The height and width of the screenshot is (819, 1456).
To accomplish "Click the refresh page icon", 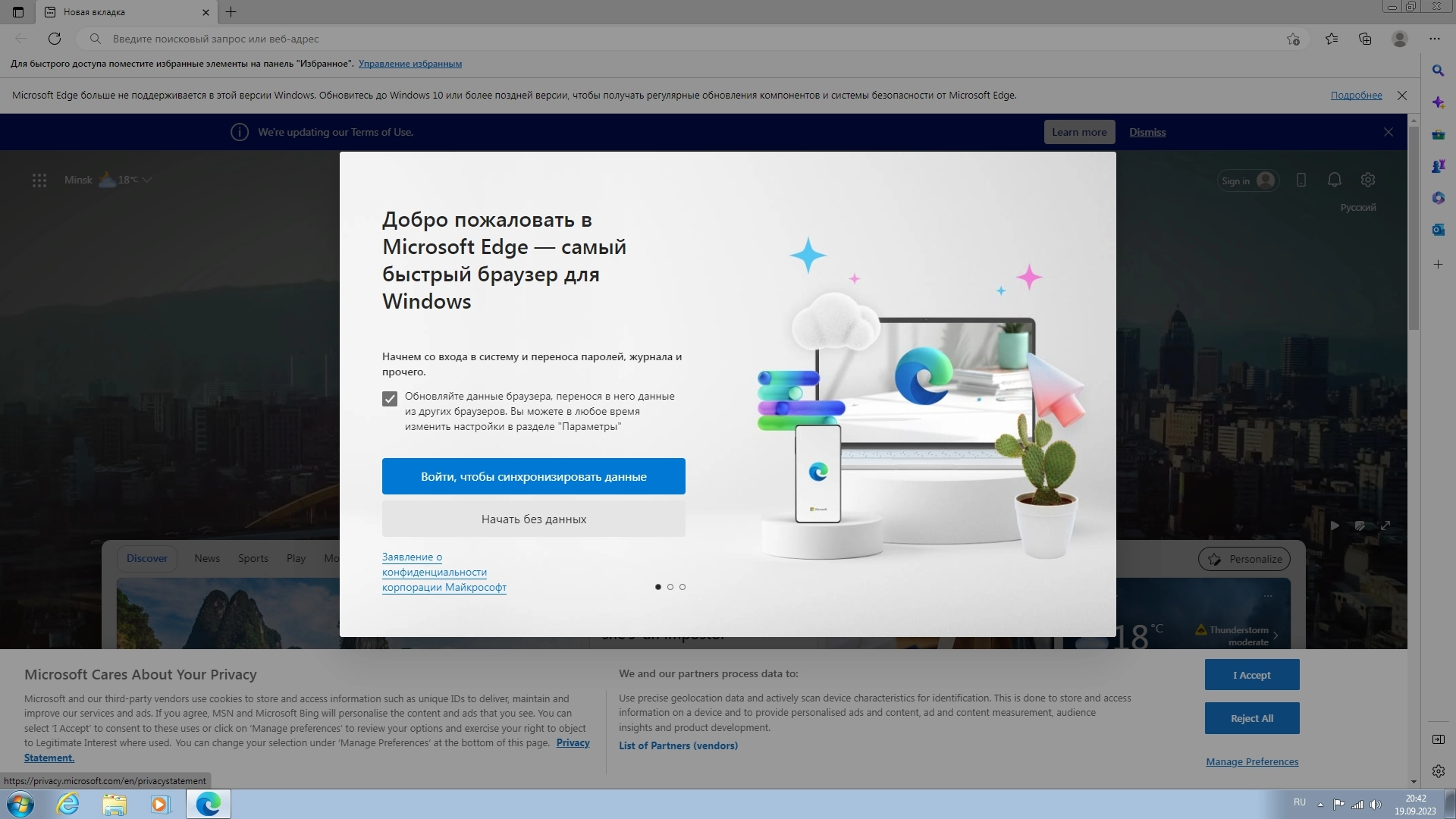I will pyautogui.click(x=55, y=39).
